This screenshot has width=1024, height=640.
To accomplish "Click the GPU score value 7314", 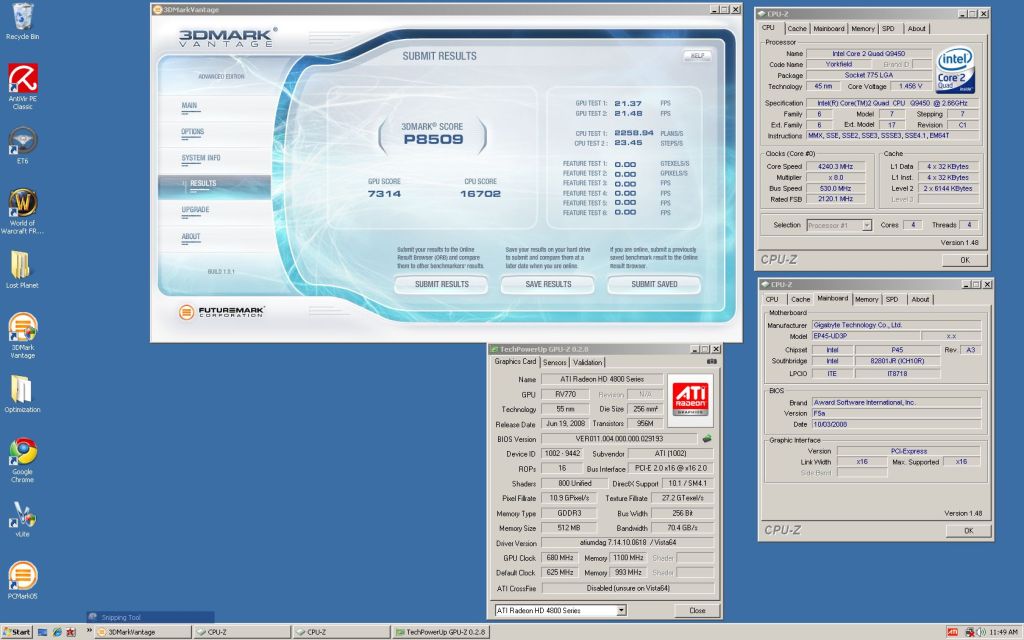I will point(384,194).
